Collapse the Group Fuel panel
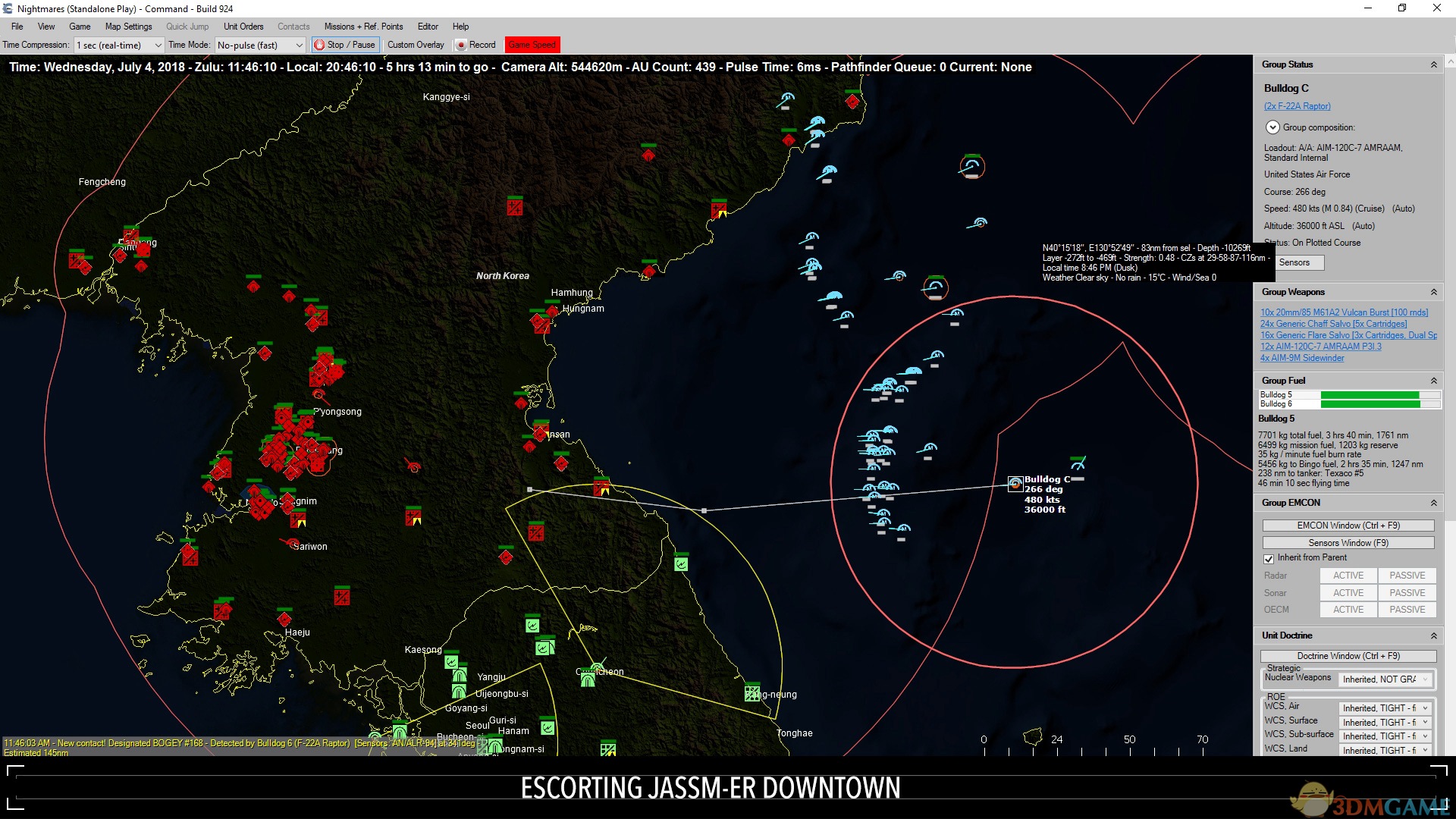 point(1433,381)
